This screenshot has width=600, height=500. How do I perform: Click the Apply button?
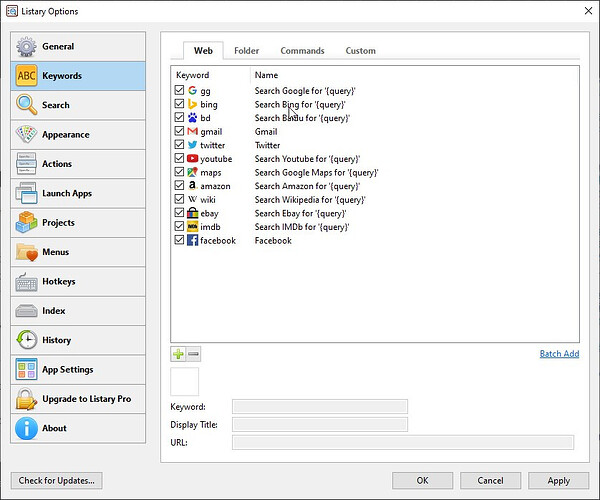pos(559,480)
